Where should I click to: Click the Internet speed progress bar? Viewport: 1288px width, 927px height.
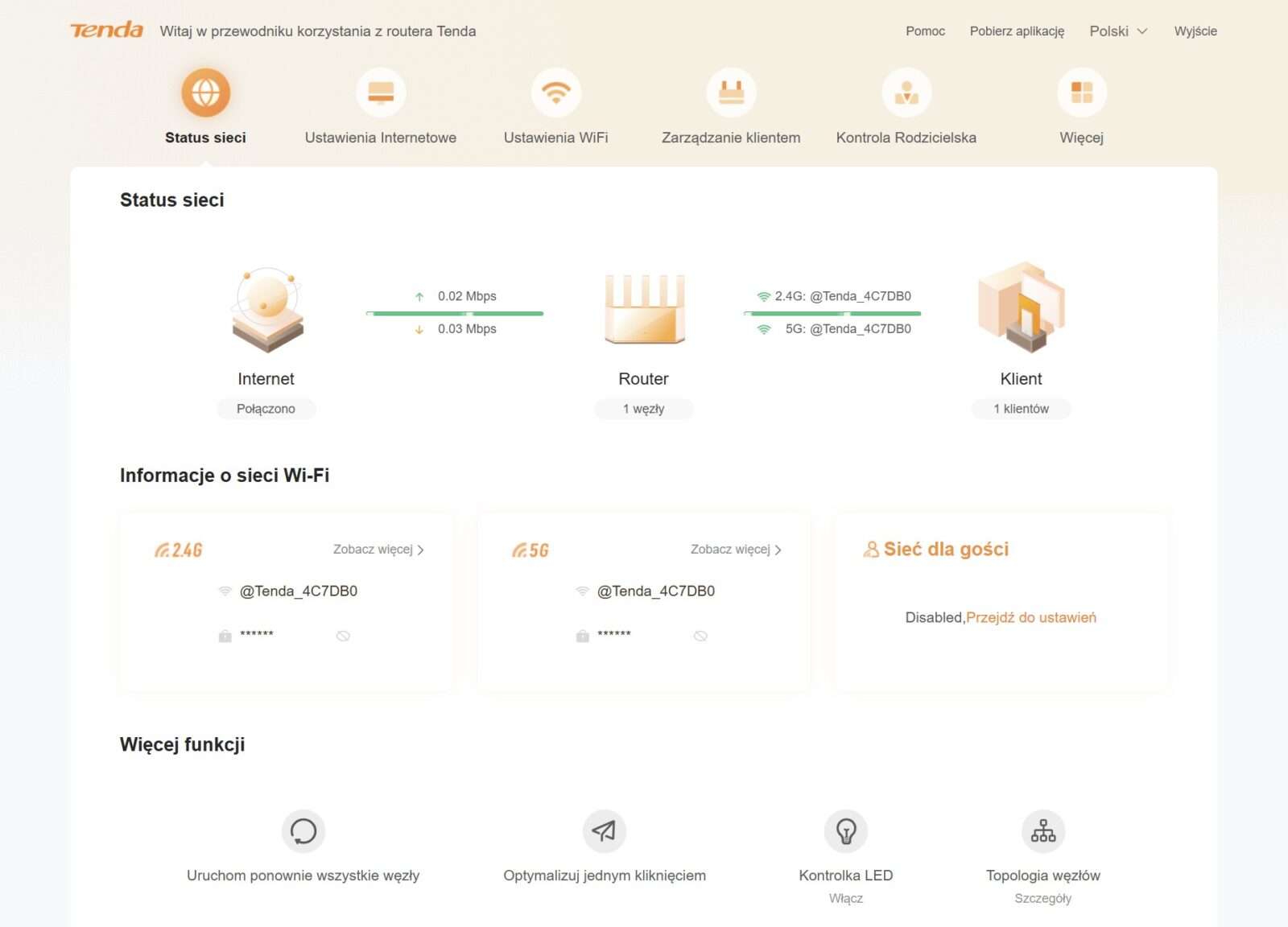coord(455,313)
